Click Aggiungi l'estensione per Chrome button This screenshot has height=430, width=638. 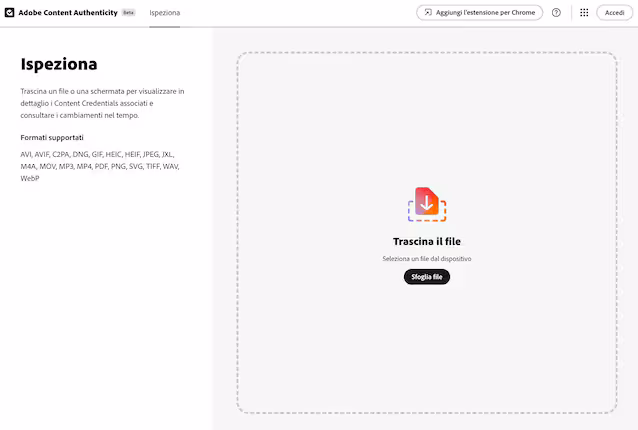click(479, 13)
